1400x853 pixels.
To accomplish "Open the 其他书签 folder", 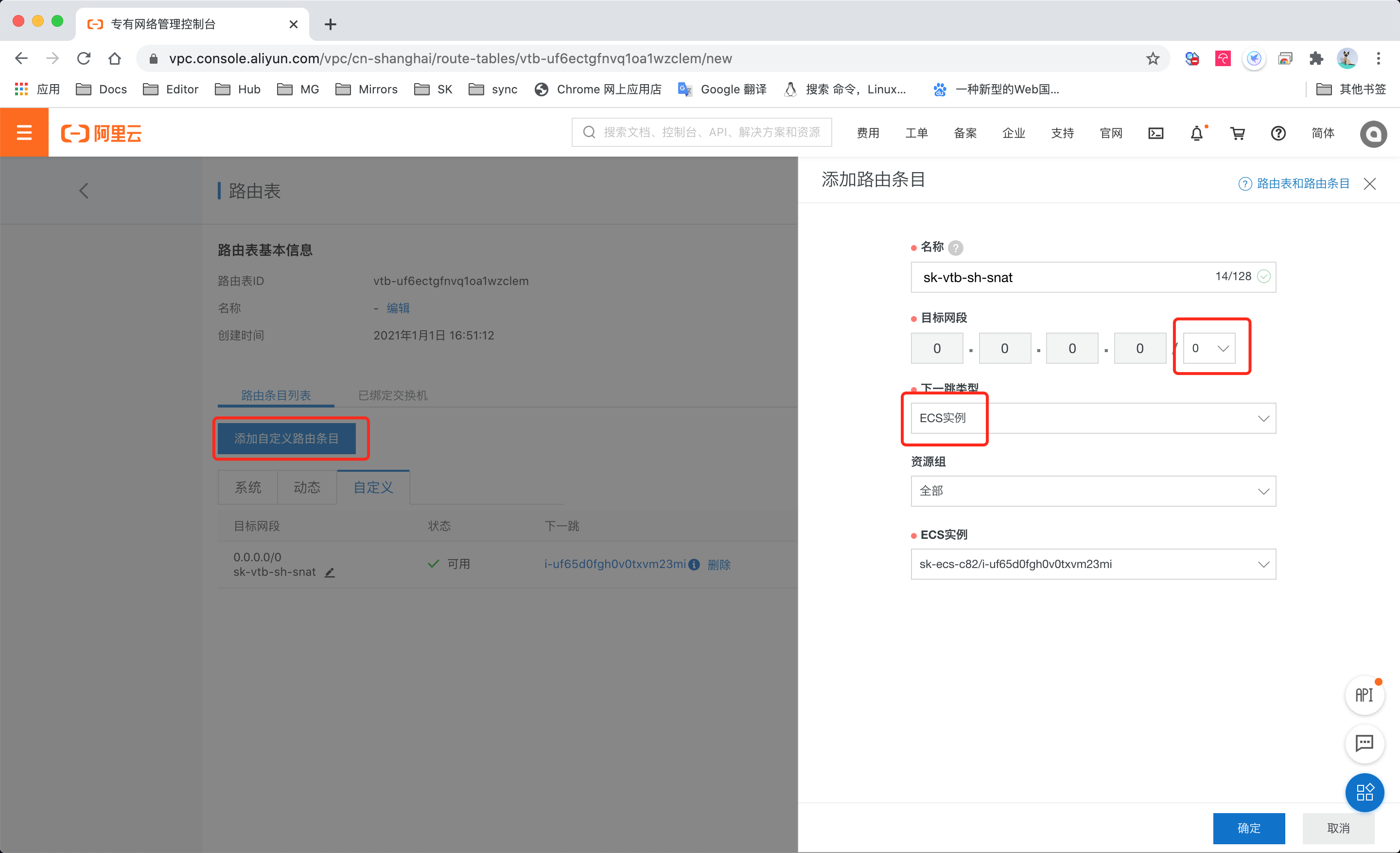I will (x=1351, y=89).
